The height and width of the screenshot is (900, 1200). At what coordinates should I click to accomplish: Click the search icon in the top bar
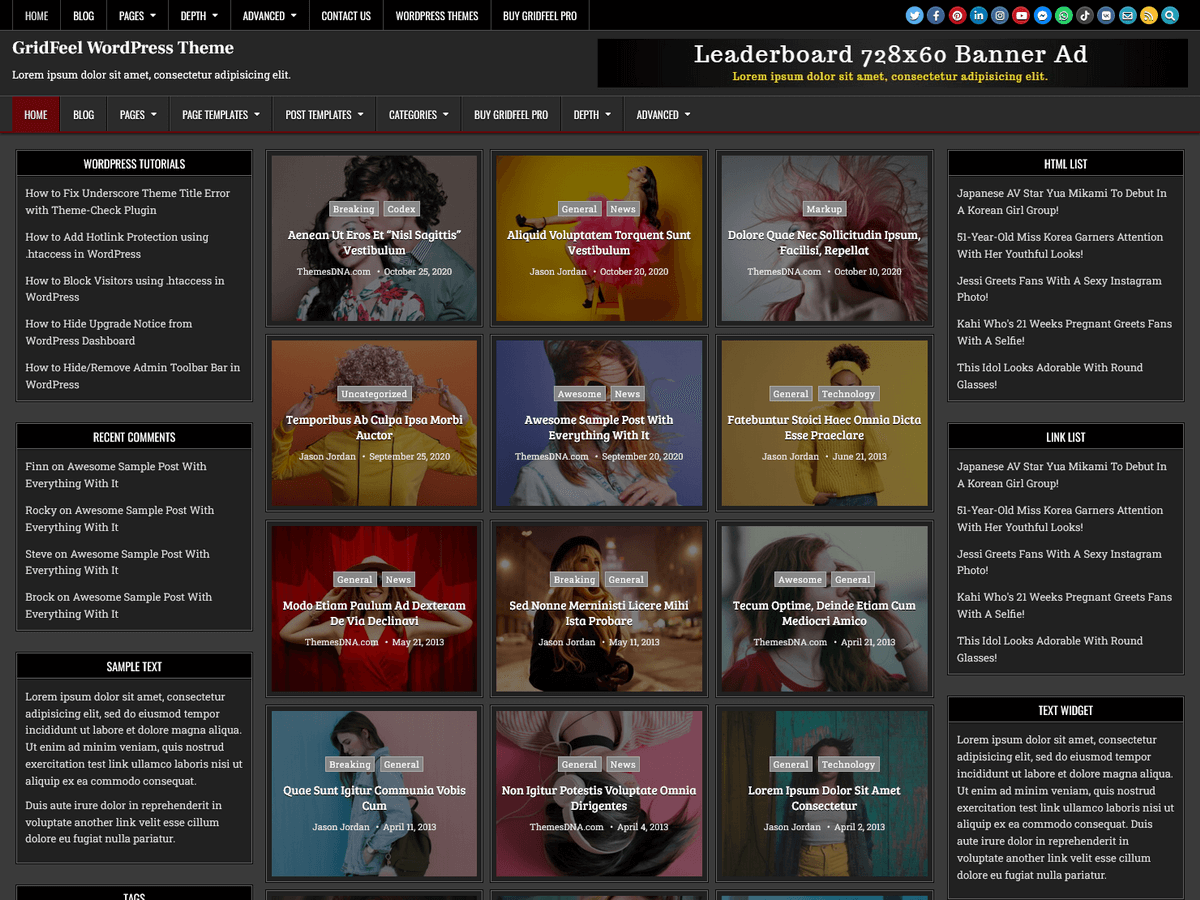(x=1170, y=16)
